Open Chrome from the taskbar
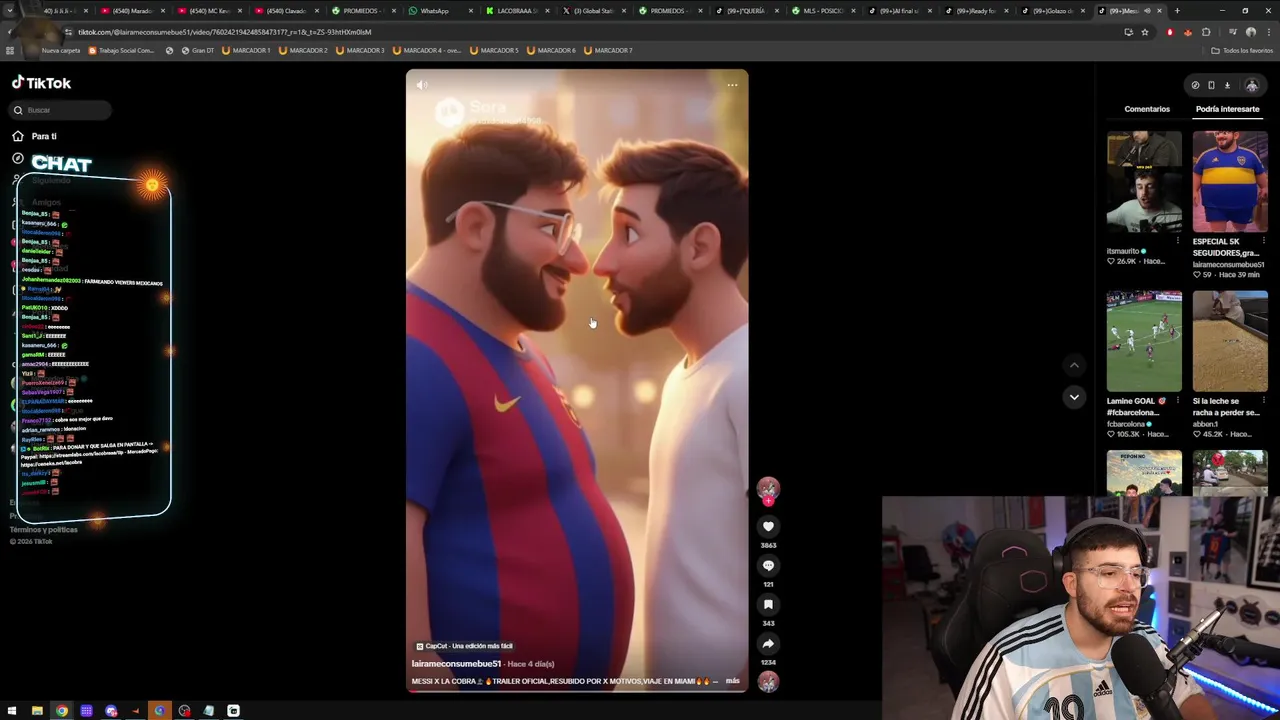This screenshot has width=1280, height=720. tap(62, 711)
